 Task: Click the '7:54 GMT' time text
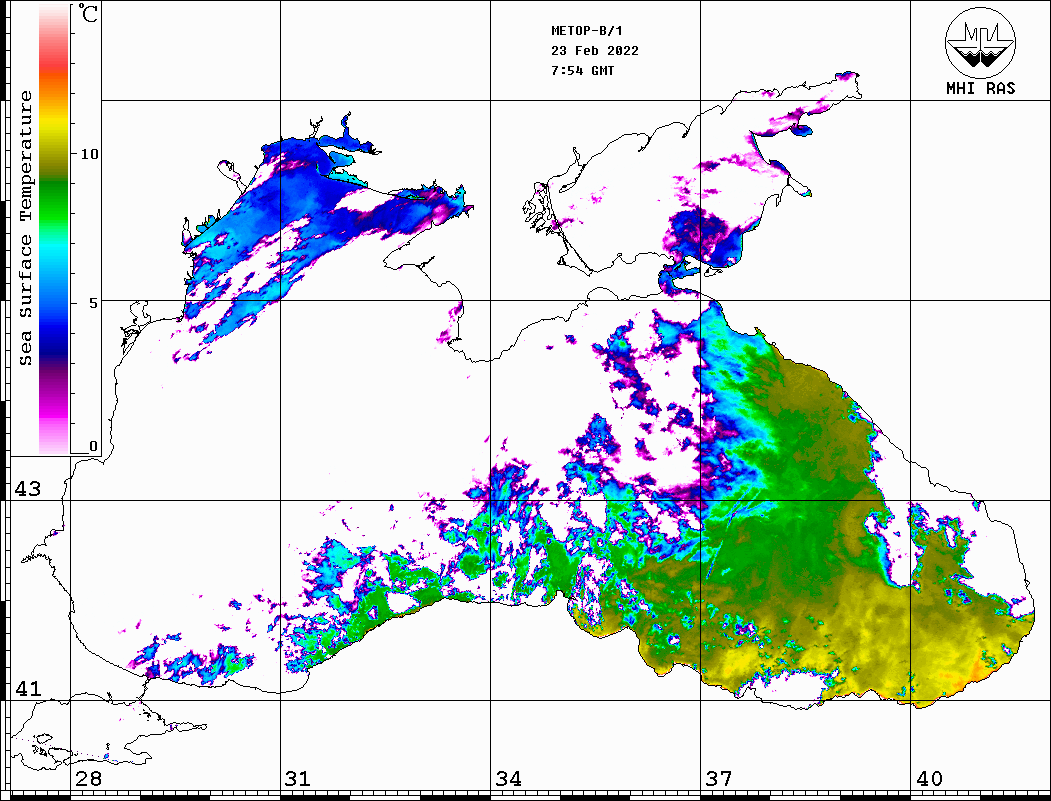(x=582, y=70)
